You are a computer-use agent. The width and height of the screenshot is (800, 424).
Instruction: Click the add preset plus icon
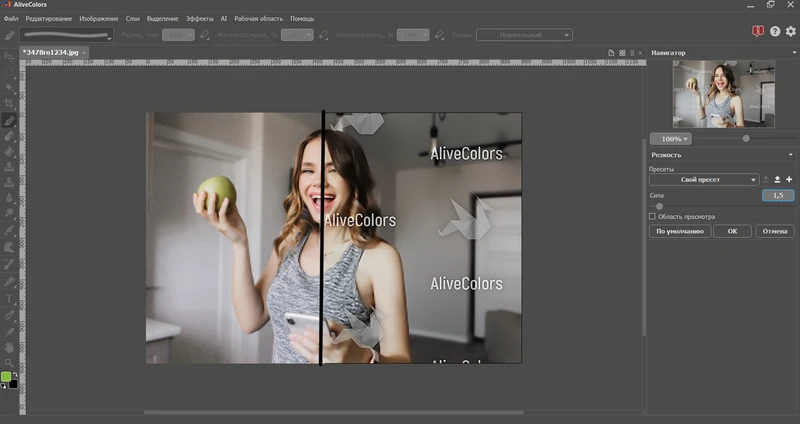(789, 180)
